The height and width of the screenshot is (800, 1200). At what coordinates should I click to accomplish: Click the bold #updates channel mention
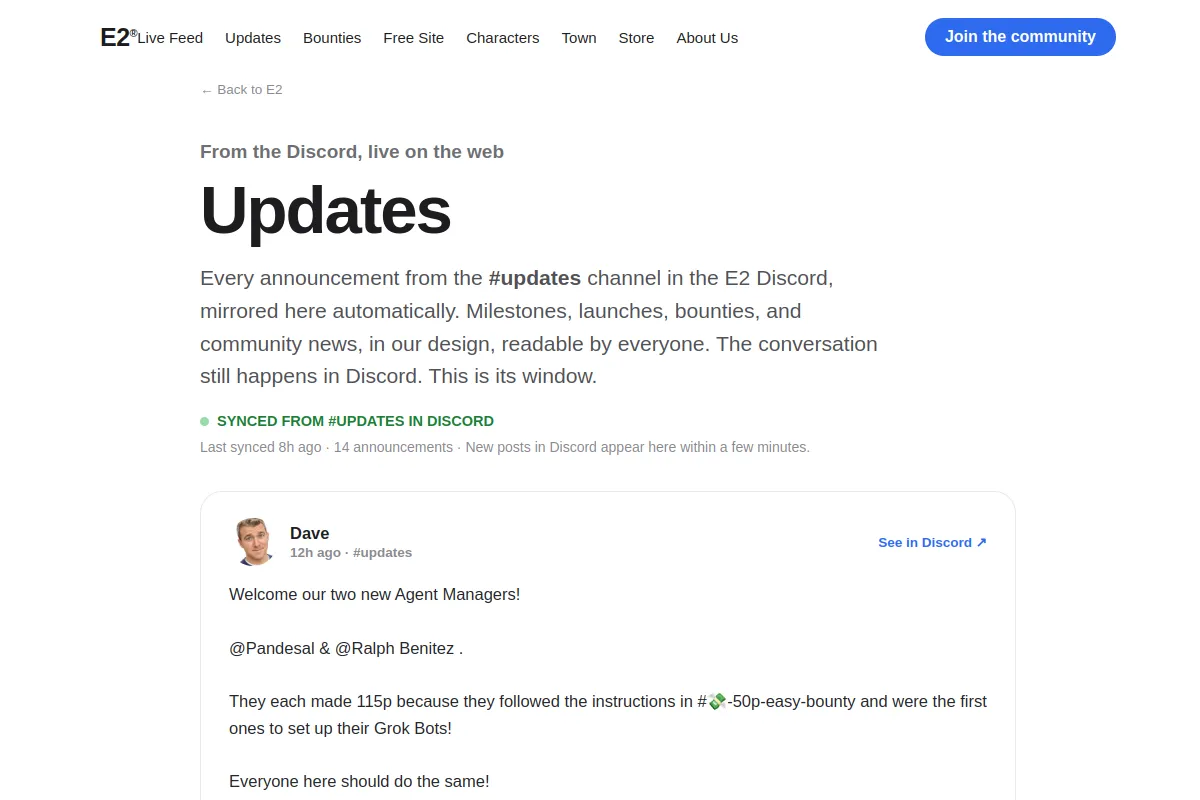[534, 278]
